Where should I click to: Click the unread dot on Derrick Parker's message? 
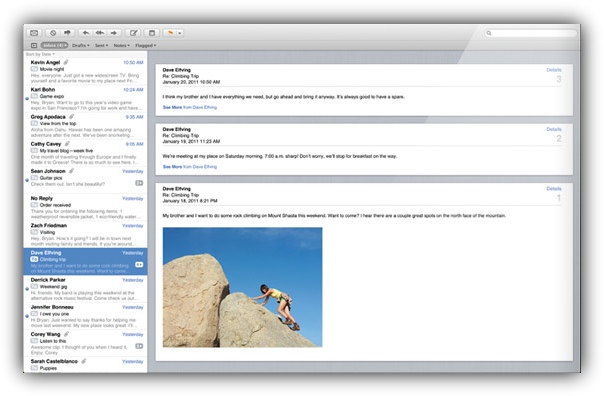[27, 289]
